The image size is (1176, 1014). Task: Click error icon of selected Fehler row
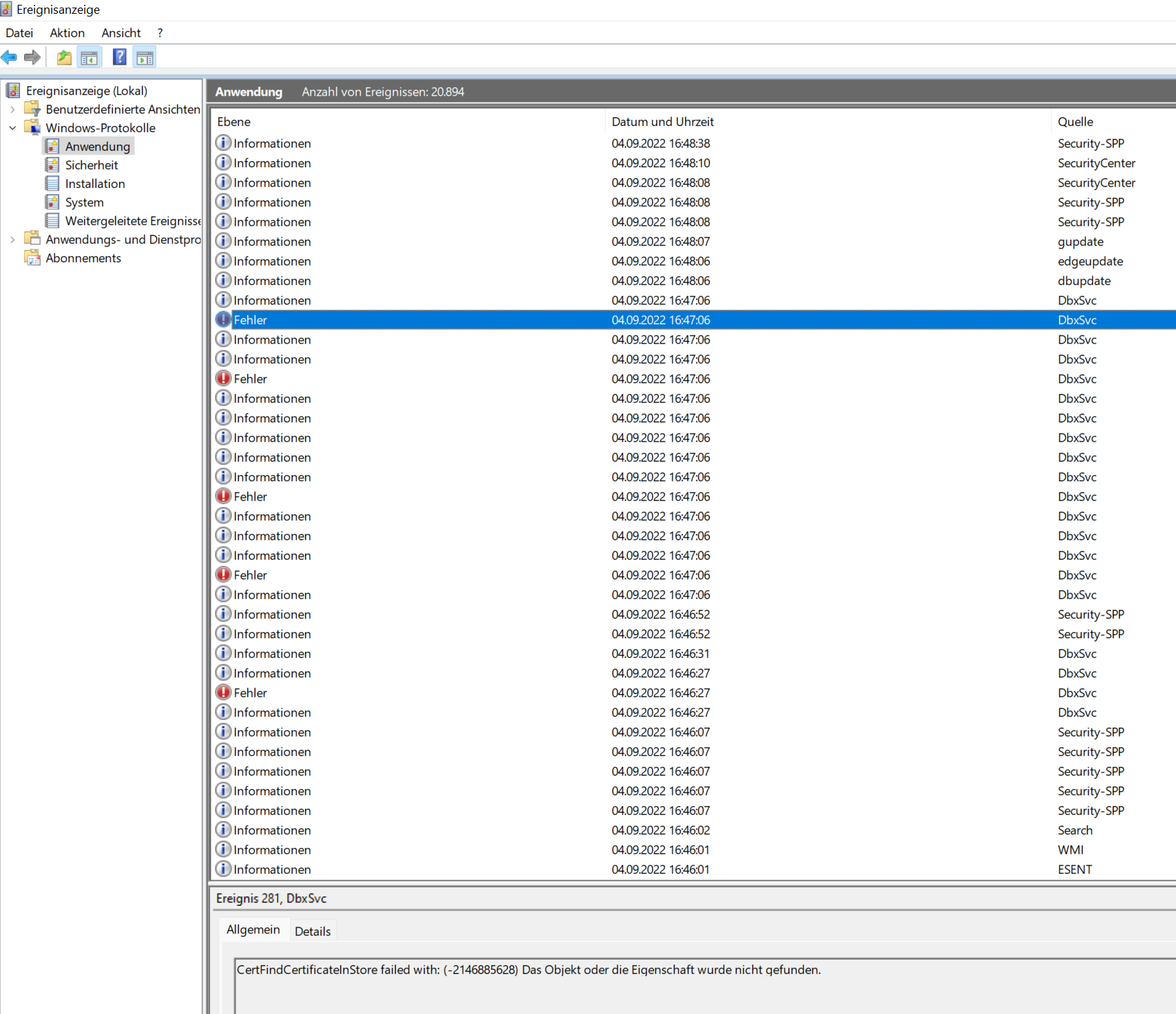[223, 319]
